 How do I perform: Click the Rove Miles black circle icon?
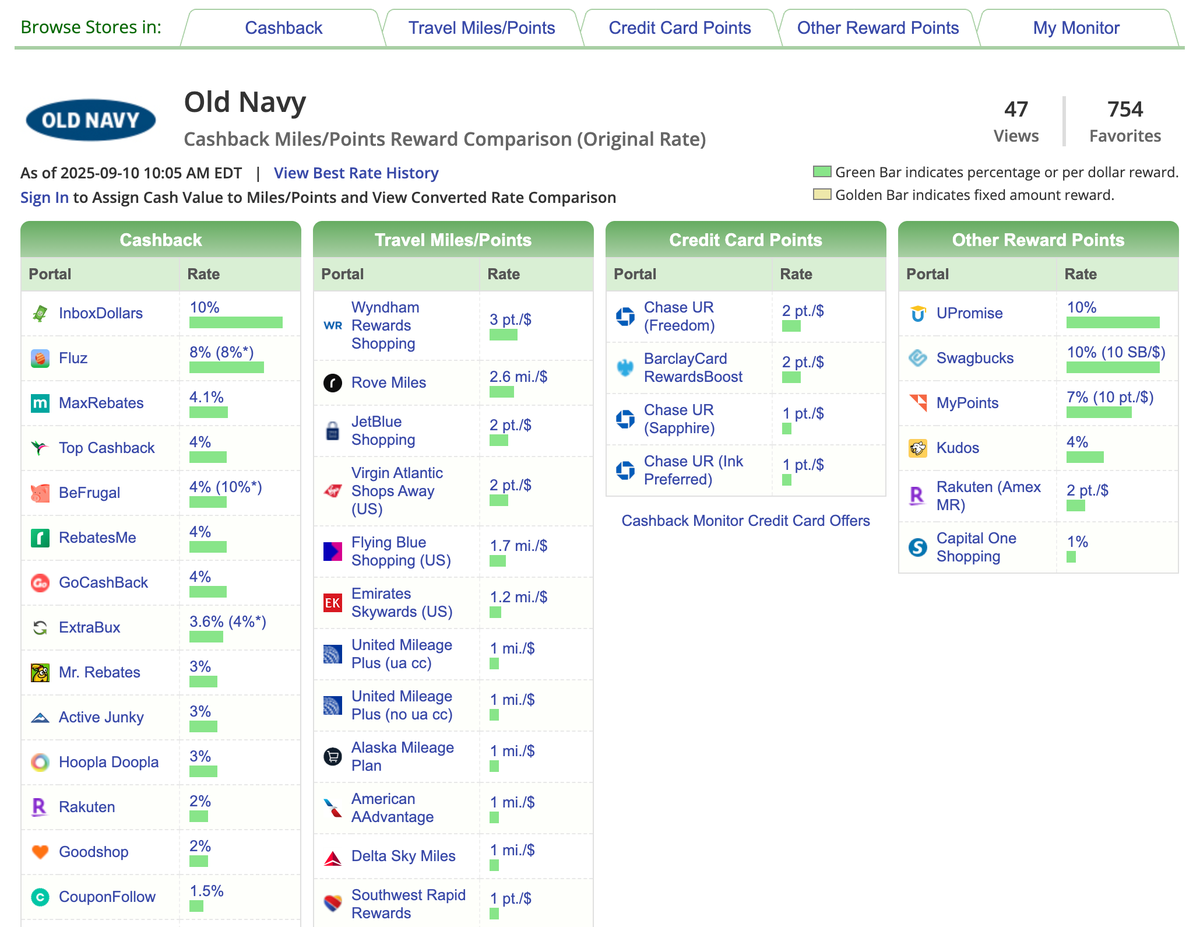point(333,383)
